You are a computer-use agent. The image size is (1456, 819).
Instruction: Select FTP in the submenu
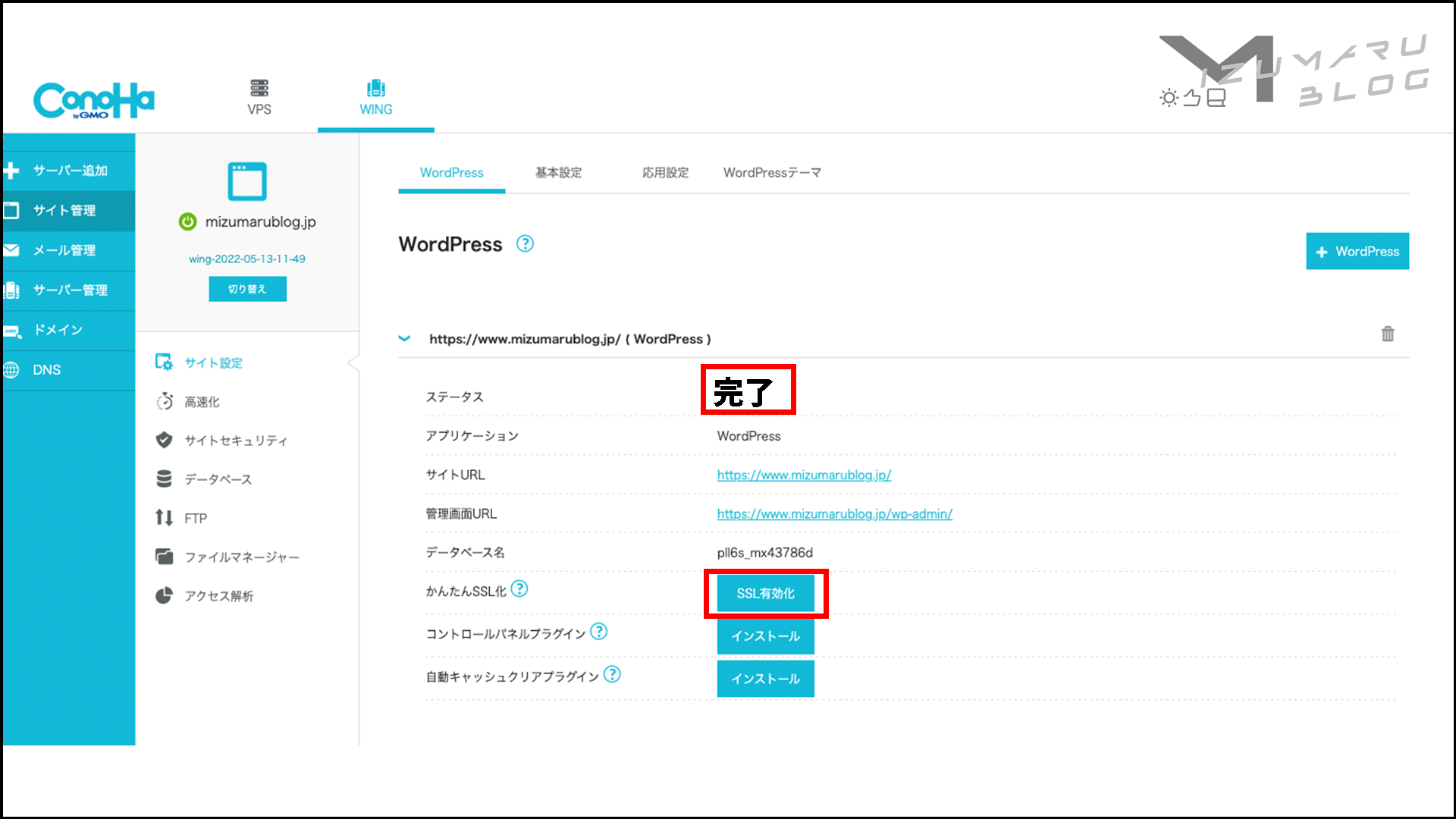tap(196, 519)
